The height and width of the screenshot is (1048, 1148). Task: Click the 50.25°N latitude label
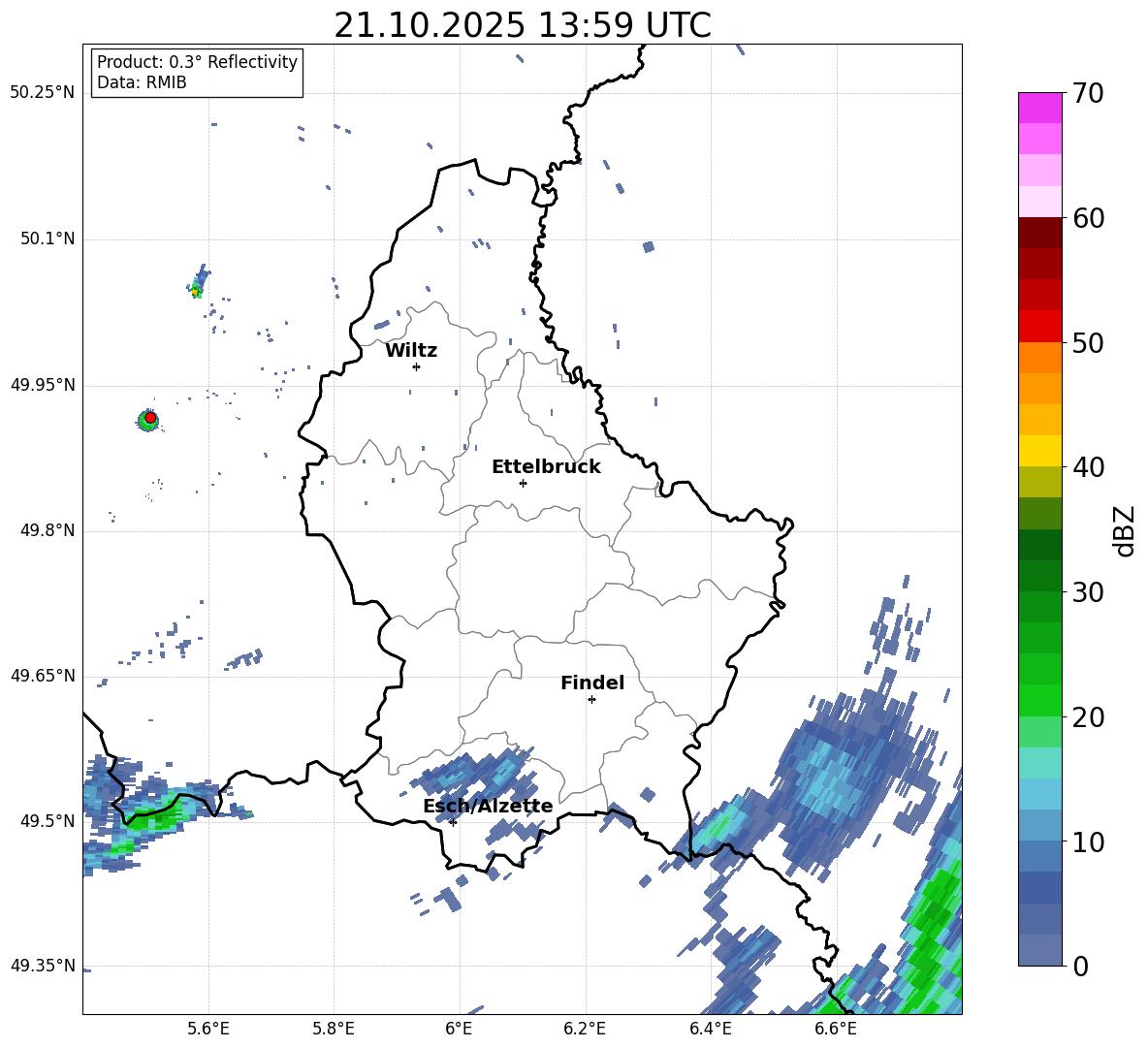click(x=43, y=92)
